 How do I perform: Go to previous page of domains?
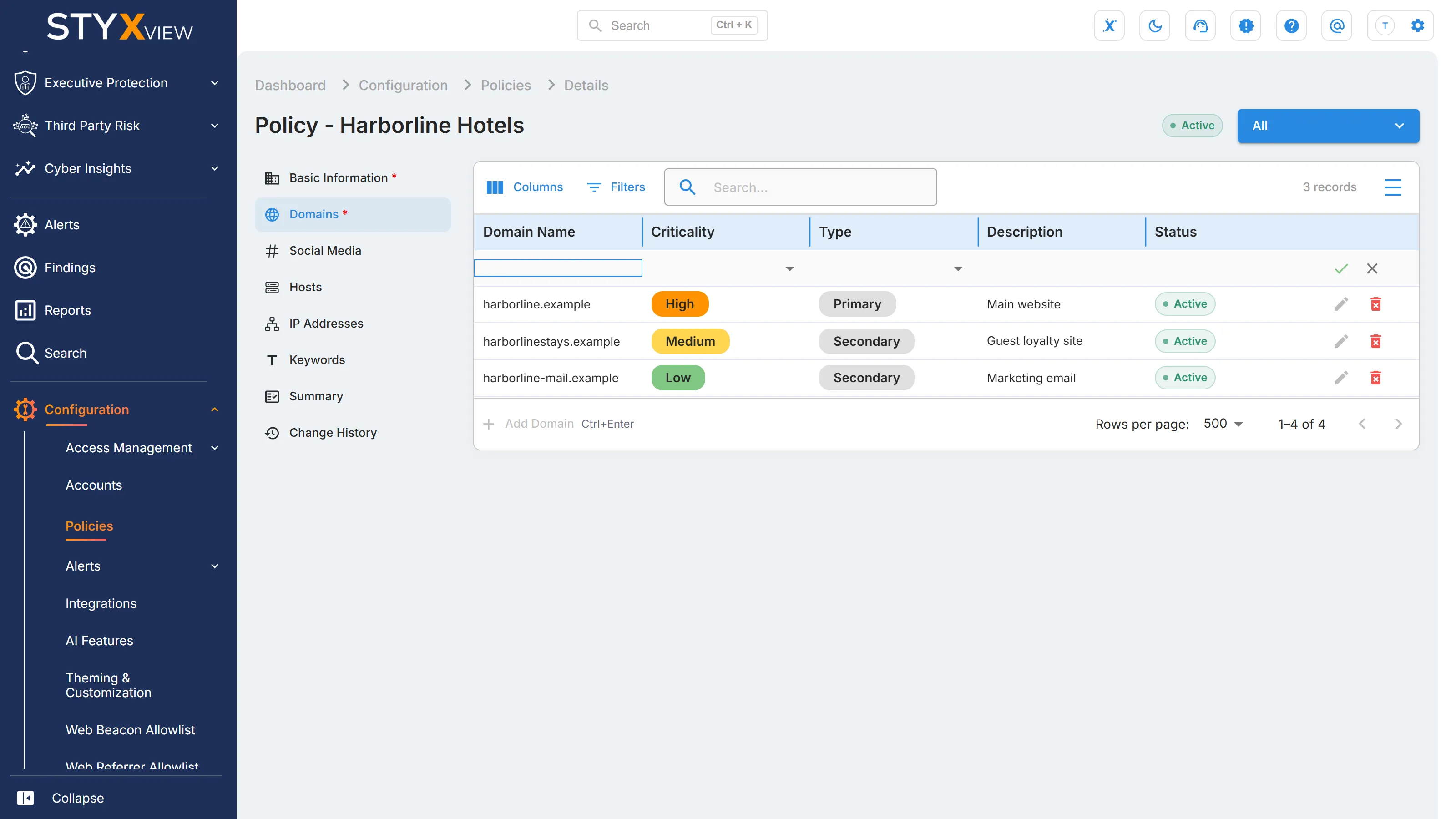click(x=1362, y=424)
